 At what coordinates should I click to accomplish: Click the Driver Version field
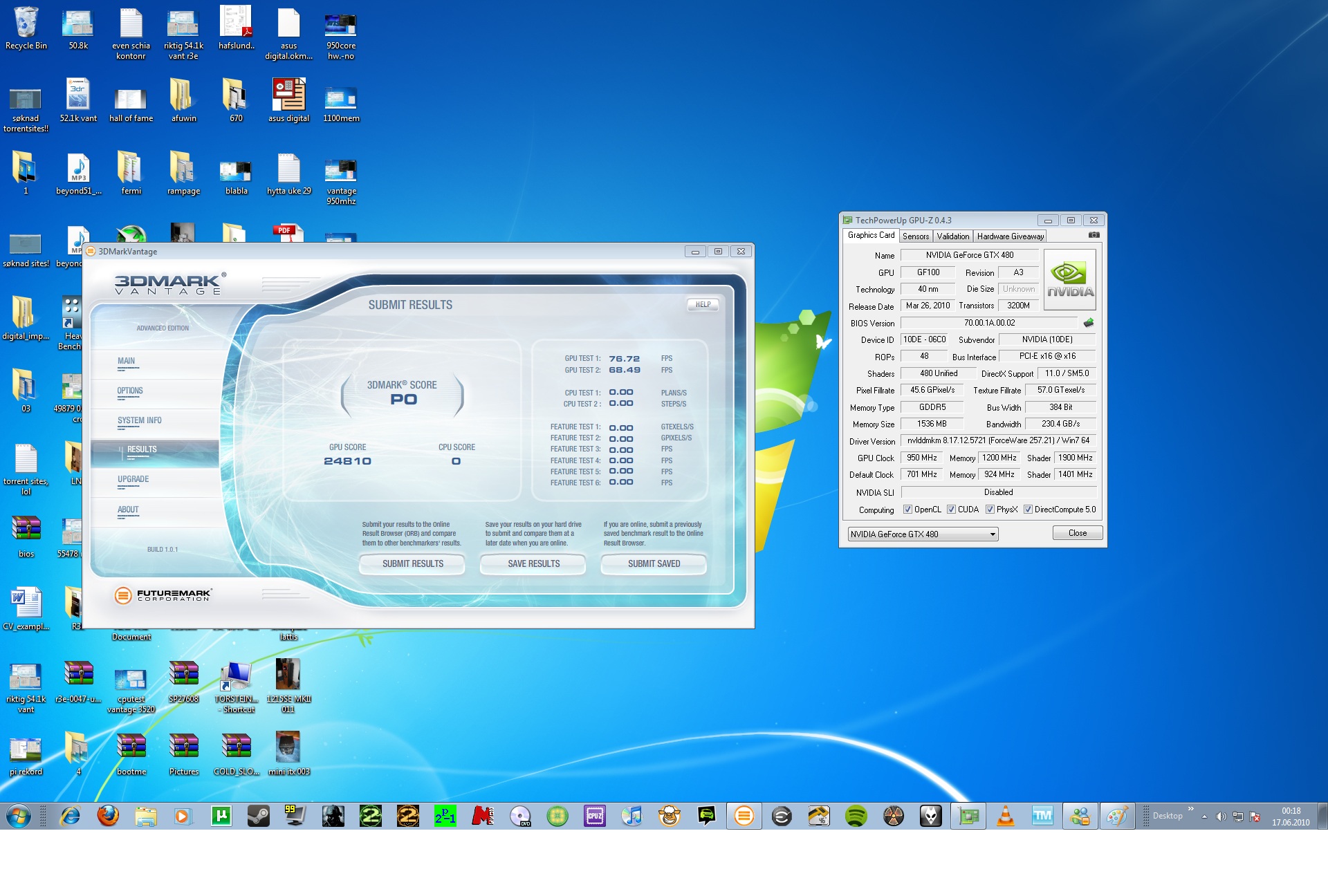click(x=998, y=440)
